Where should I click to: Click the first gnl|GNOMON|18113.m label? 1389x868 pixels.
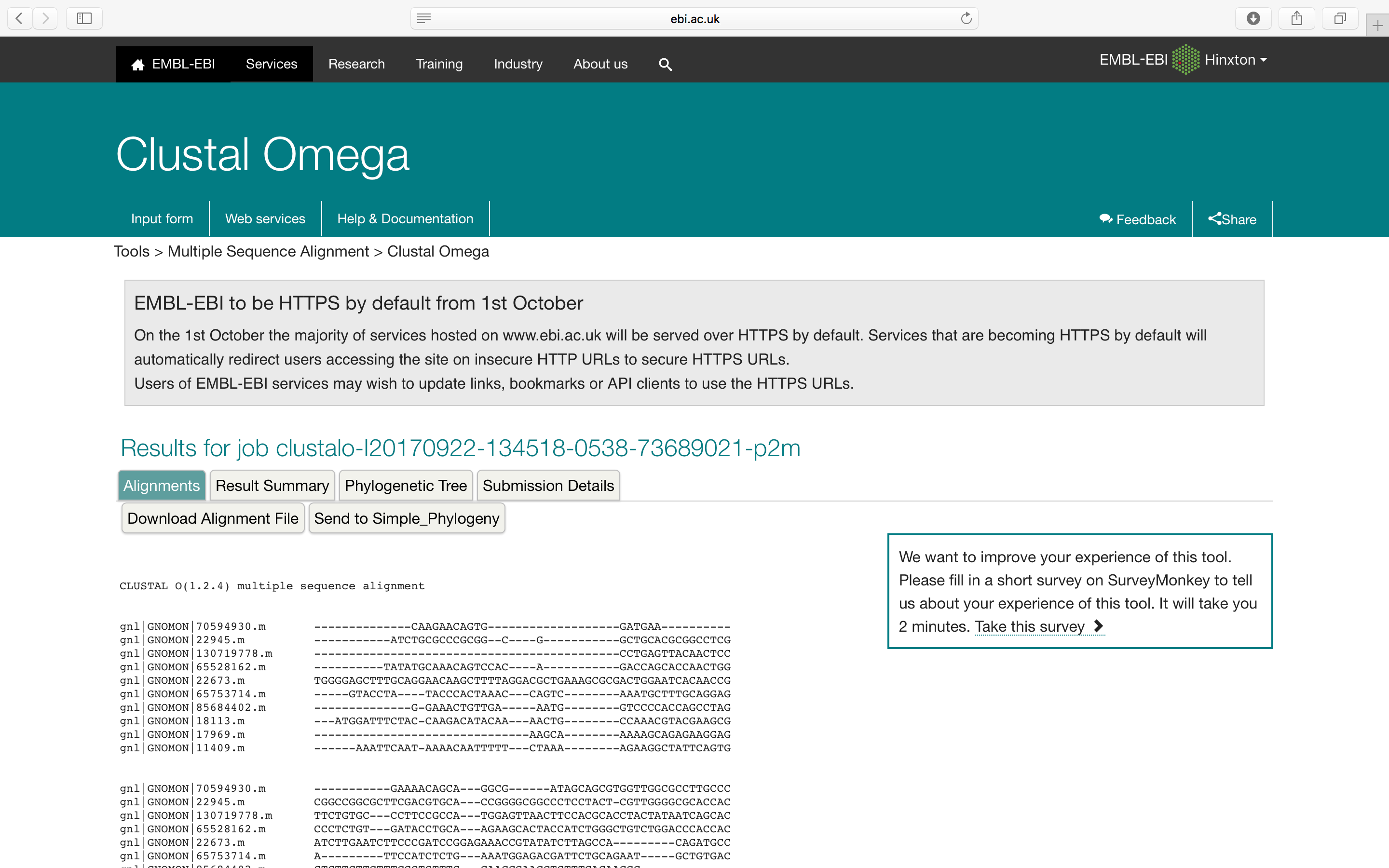pyautogui.click(x=182, y=721)
